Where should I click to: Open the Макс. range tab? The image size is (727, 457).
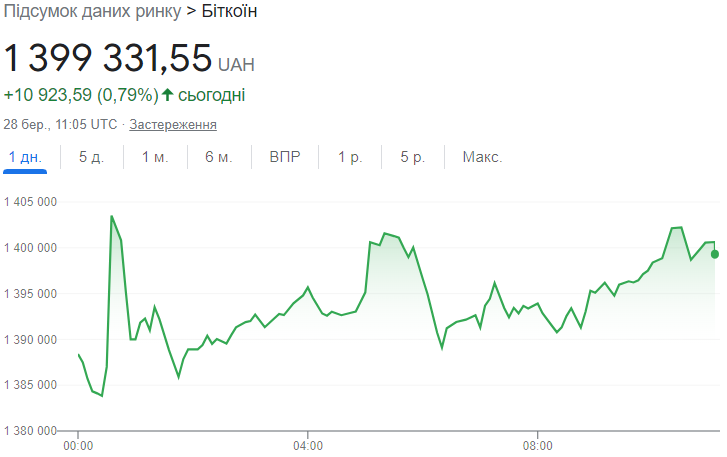[482, 157]
